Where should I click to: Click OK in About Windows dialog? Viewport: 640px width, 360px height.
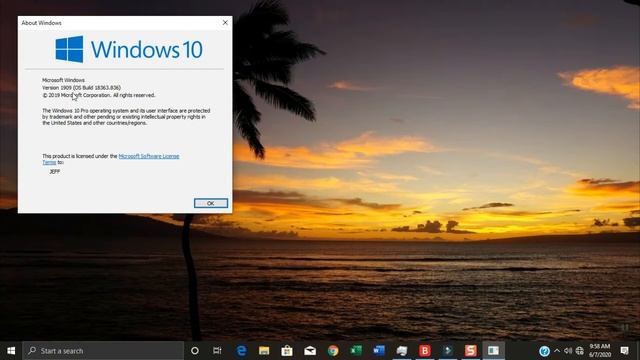pos(211,203)
